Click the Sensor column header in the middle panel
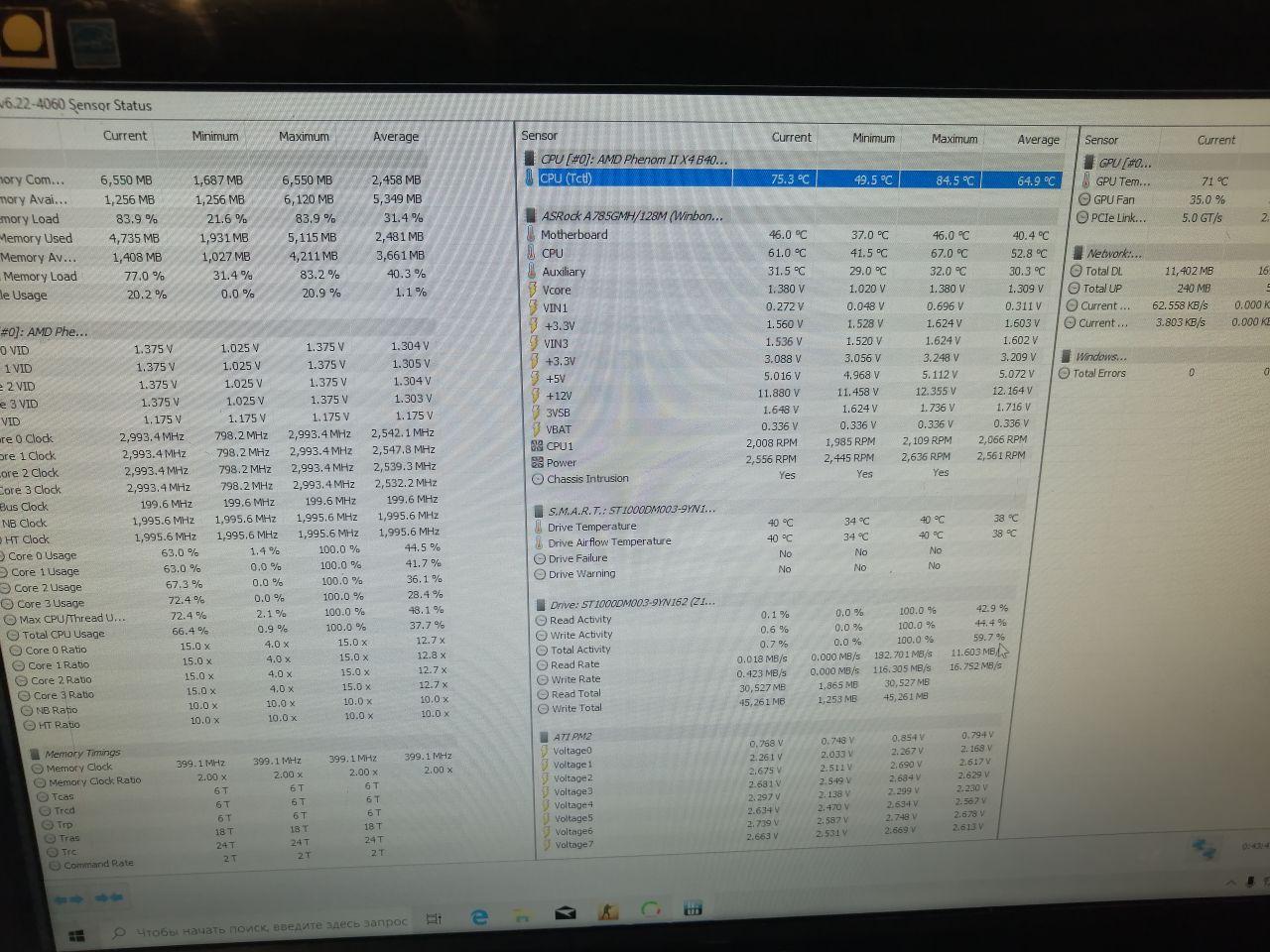The height and width of the screenshot is (952, 1270). (539, 136)
